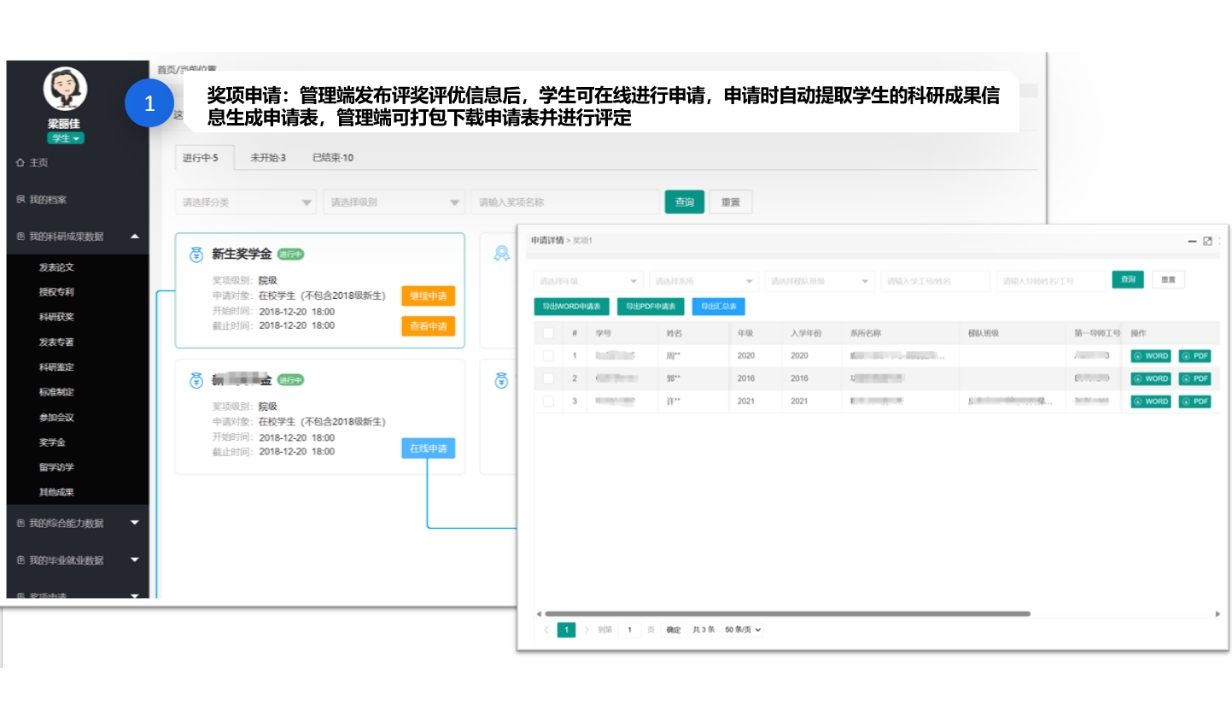The width and height of the screenshot is (1232, 718).
Task: Click the next page arrow in pagination
Action: coord(587,630)
